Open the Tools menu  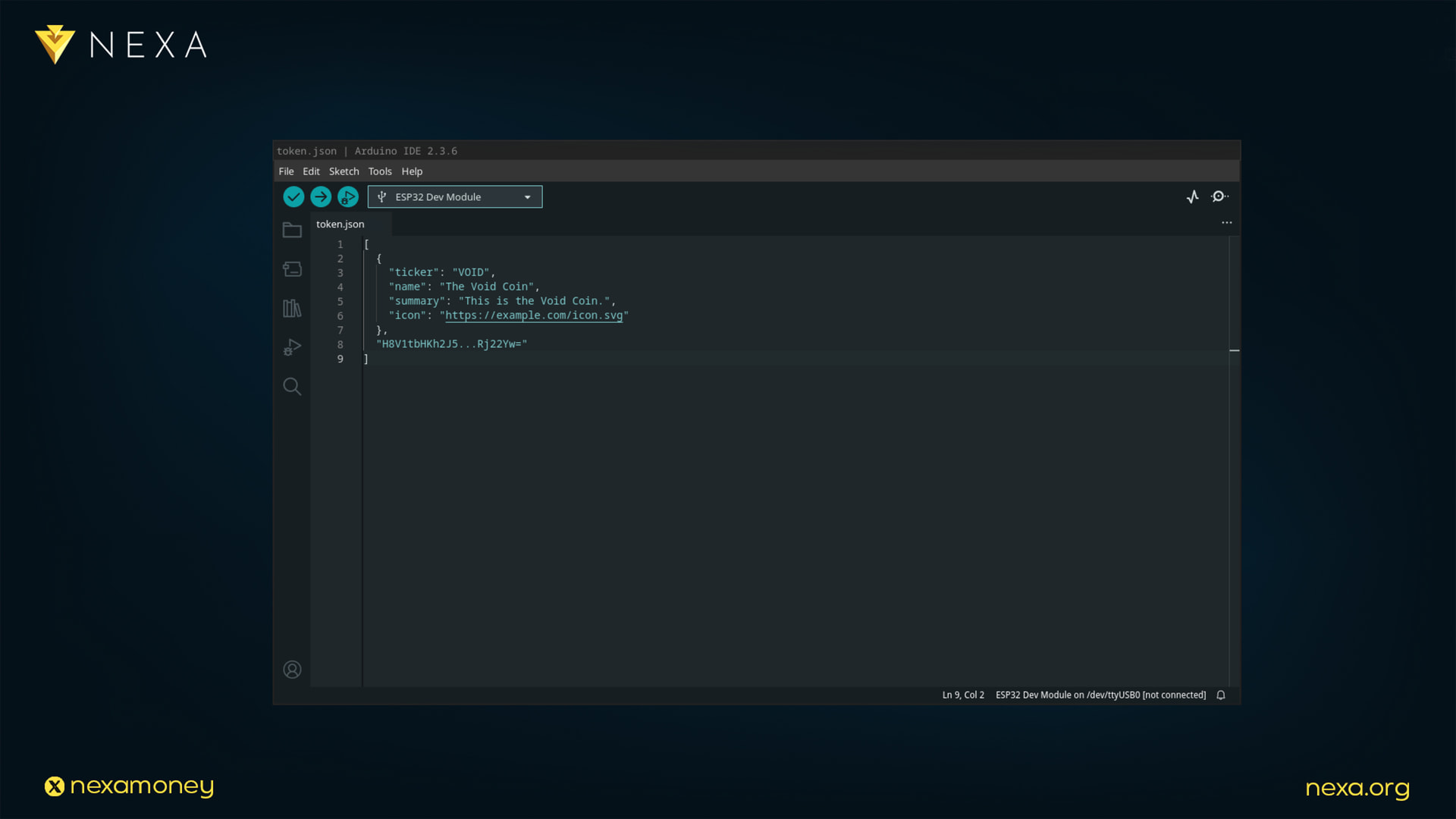(380, 171)
